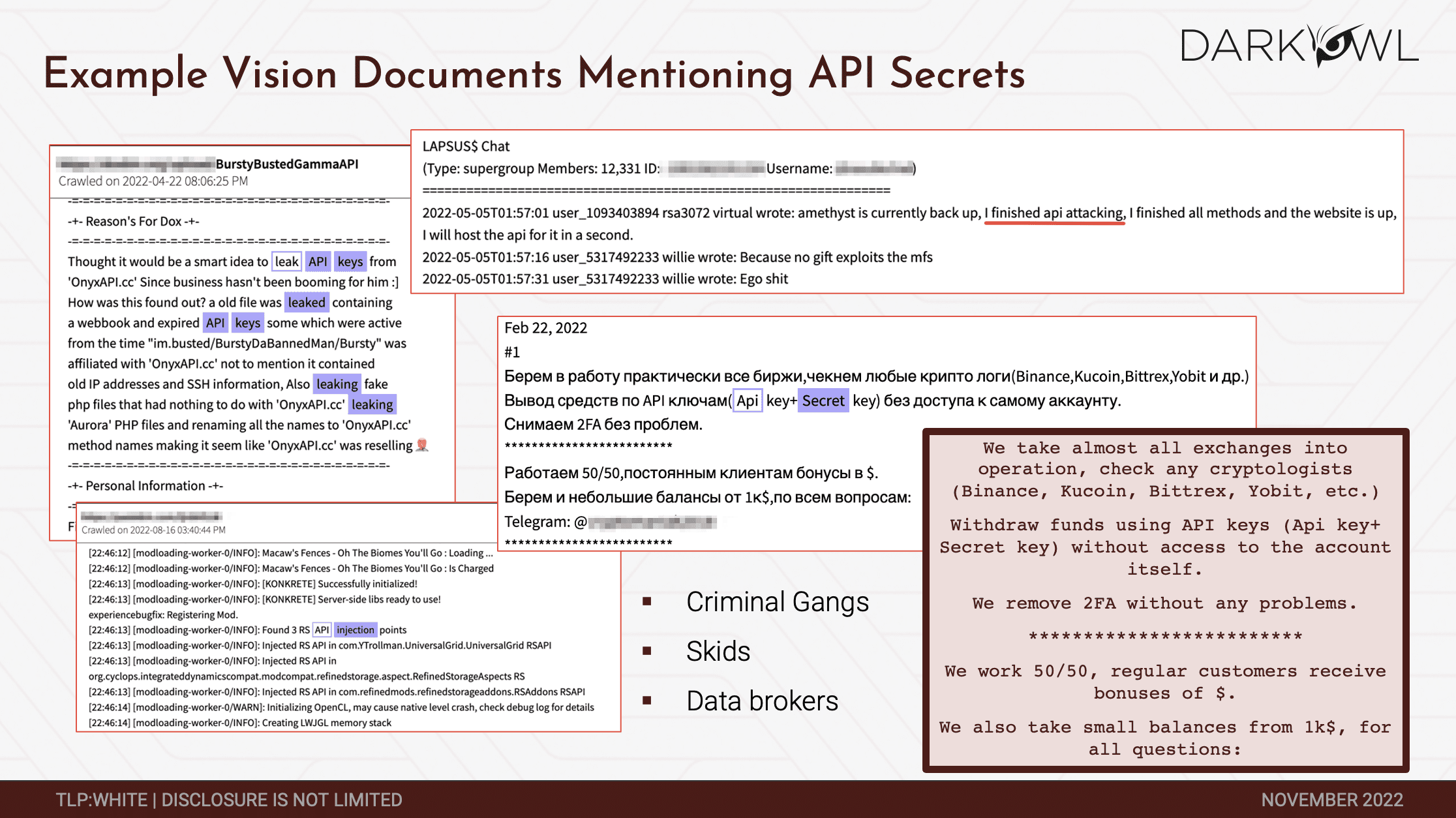
Task: Click the 'Criminal Gangs' bullet
Action: (778, 601)
